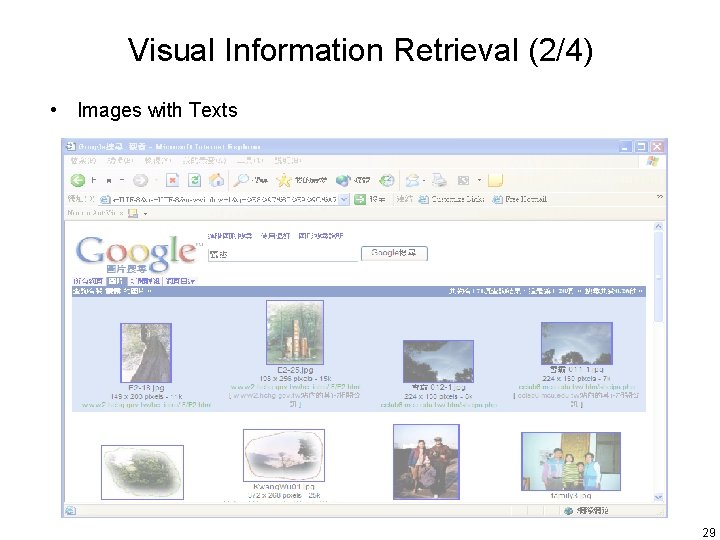This screenshot has width=720, height=540.
Task: Open the 011-1.jpg cloudy sky thumbnail
Action: (x=577, y=343)
